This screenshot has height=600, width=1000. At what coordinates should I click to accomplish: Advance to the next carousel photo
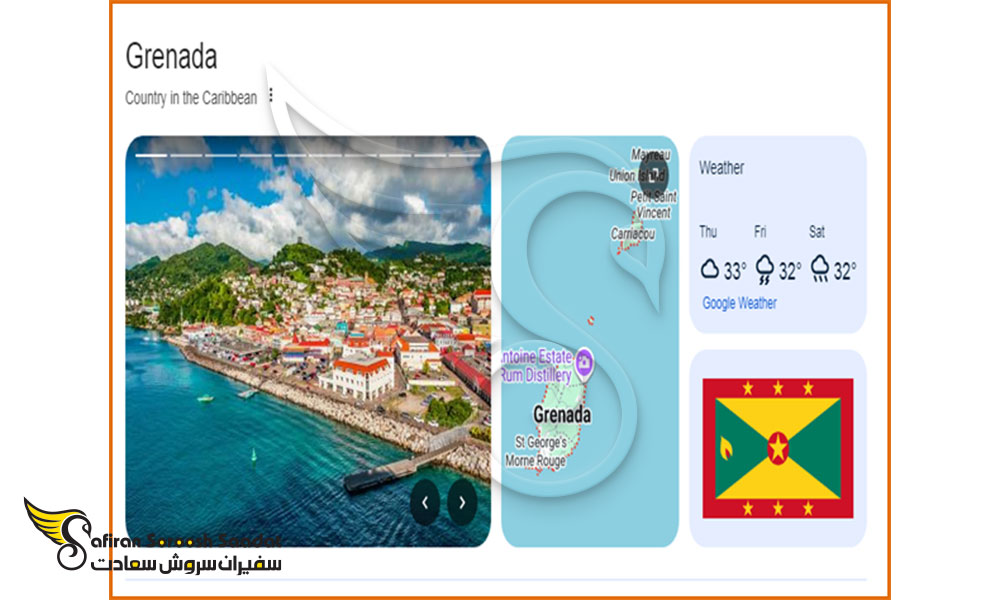[462, 503]
